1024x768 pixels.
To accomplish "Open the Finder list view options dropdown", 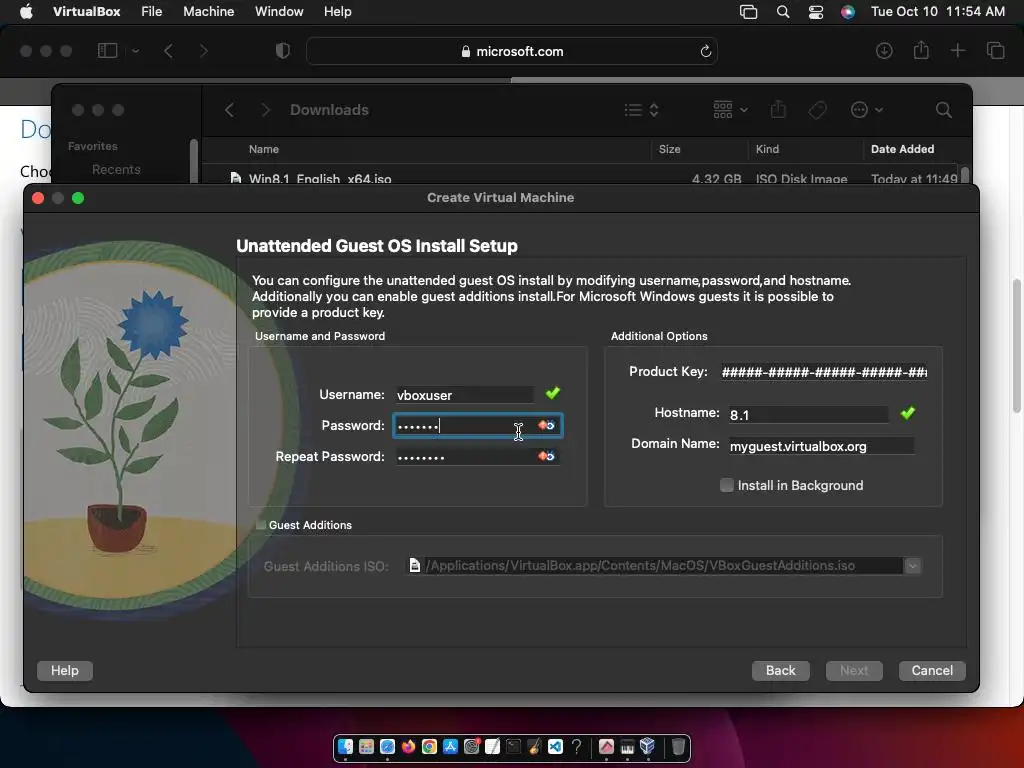I will [x=641, y=110].
